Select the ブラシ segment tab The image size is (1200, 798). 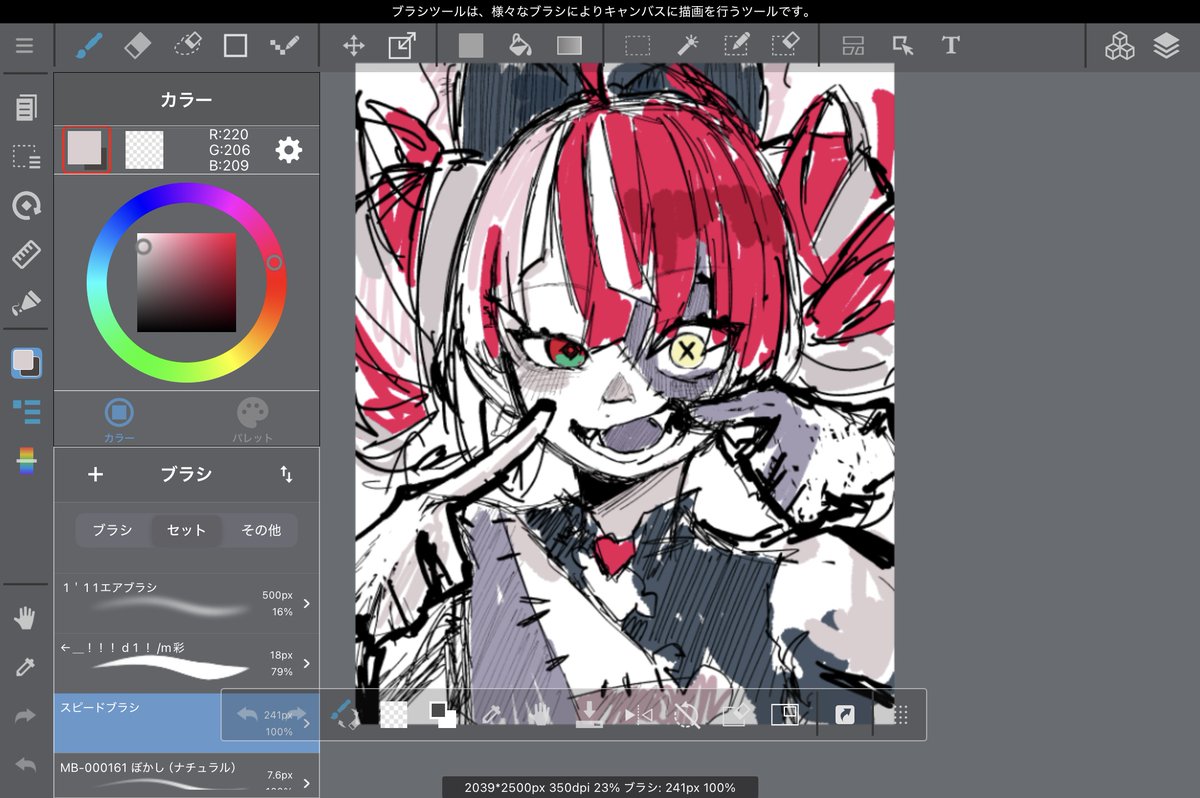(112, 530)
